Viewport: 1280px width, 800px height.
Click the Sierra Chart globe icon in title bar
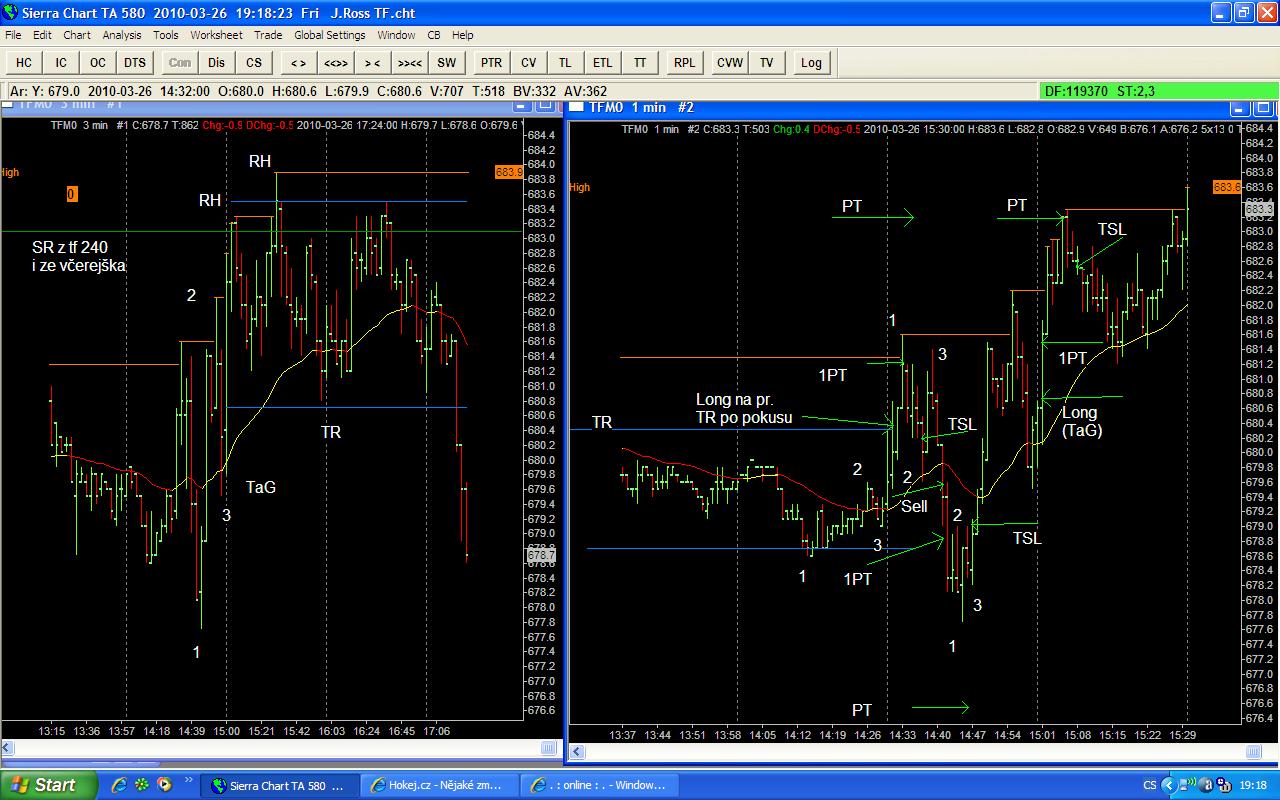tap(12, 13)
